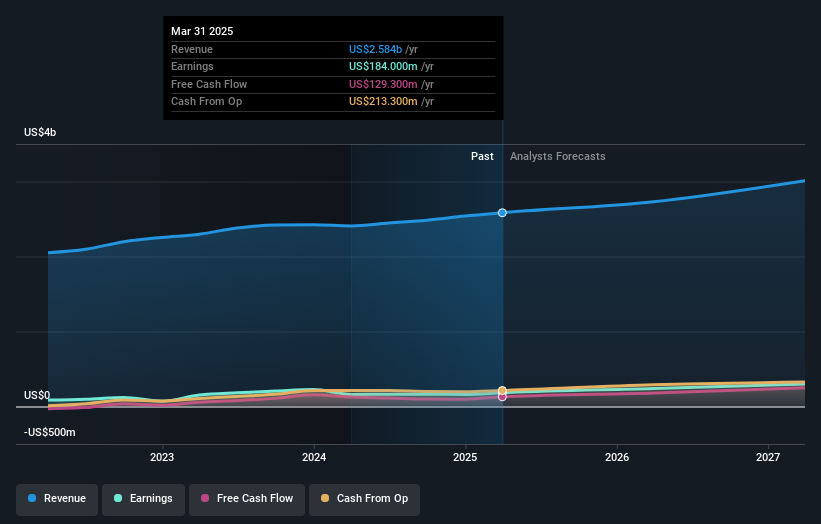Click the Revenue row label in tooltip
The image size is (821, 524).
click(x=192, y=49)
